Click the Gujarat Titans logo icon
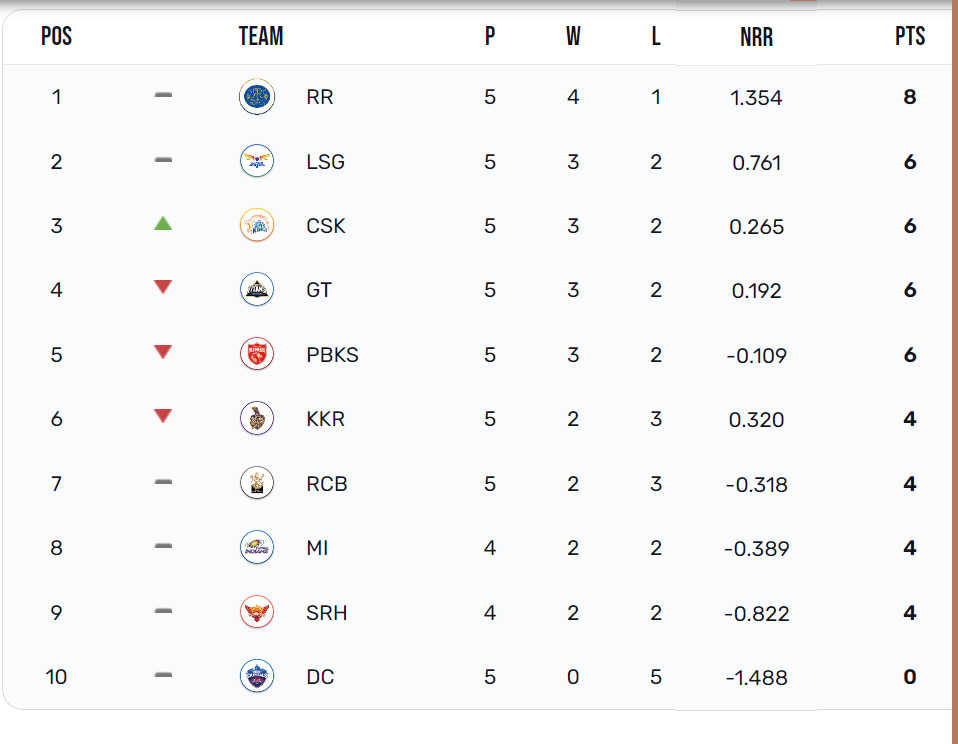This screenshot has width=958, height=744. coord(257,290)
